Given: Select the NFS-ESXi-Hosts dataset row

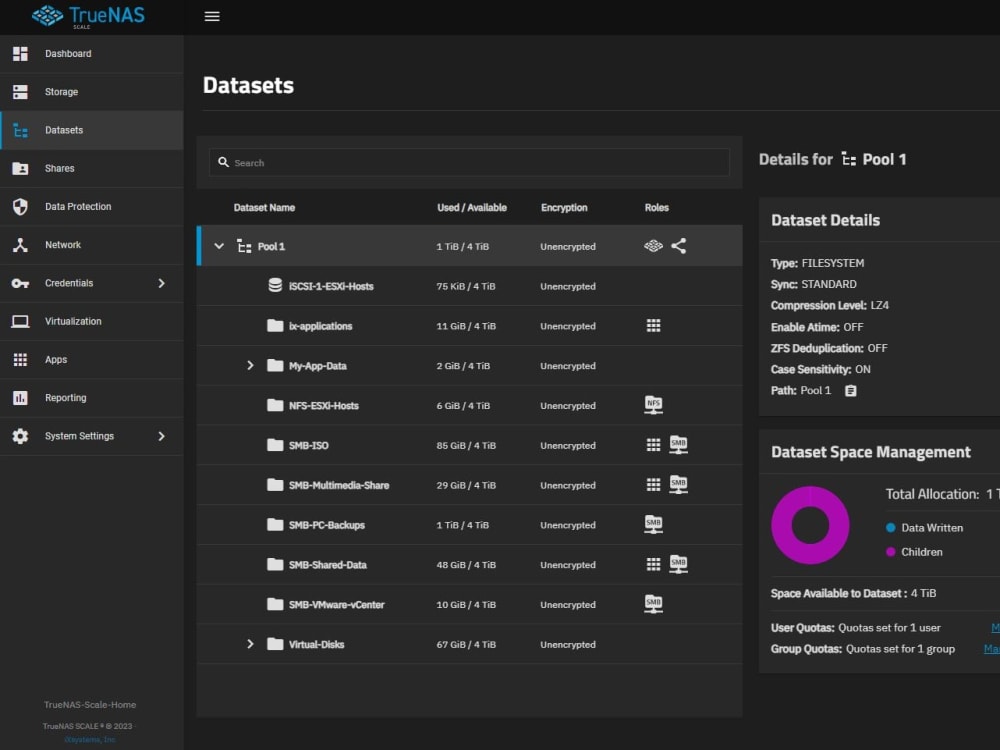Looking at the screenshot, I should (469, 406).
